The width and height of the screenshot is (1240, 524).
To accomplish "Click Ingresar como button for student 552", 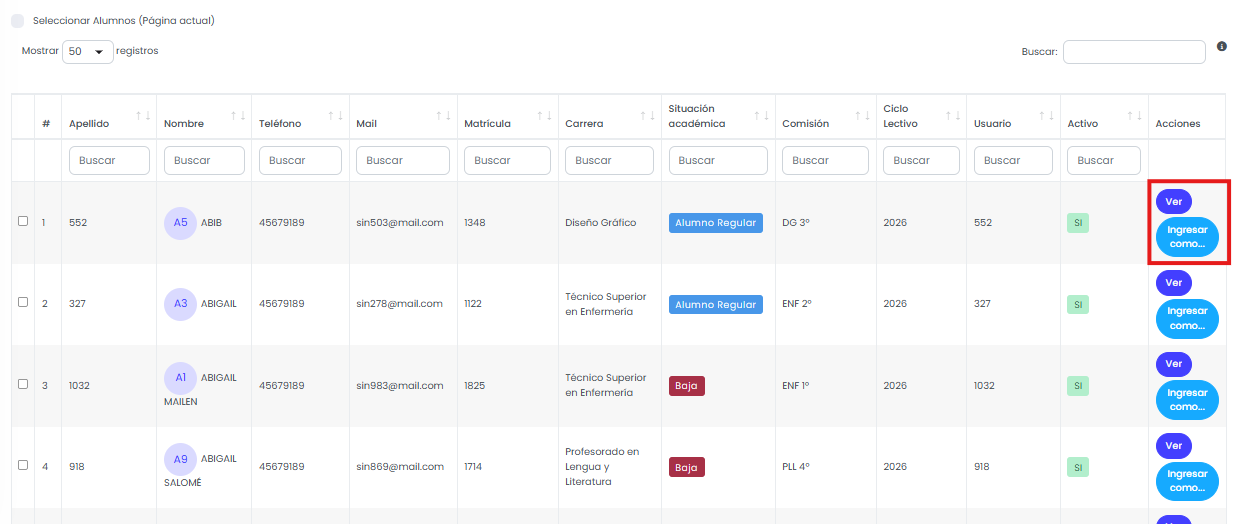I will (x=1187, y=237).
